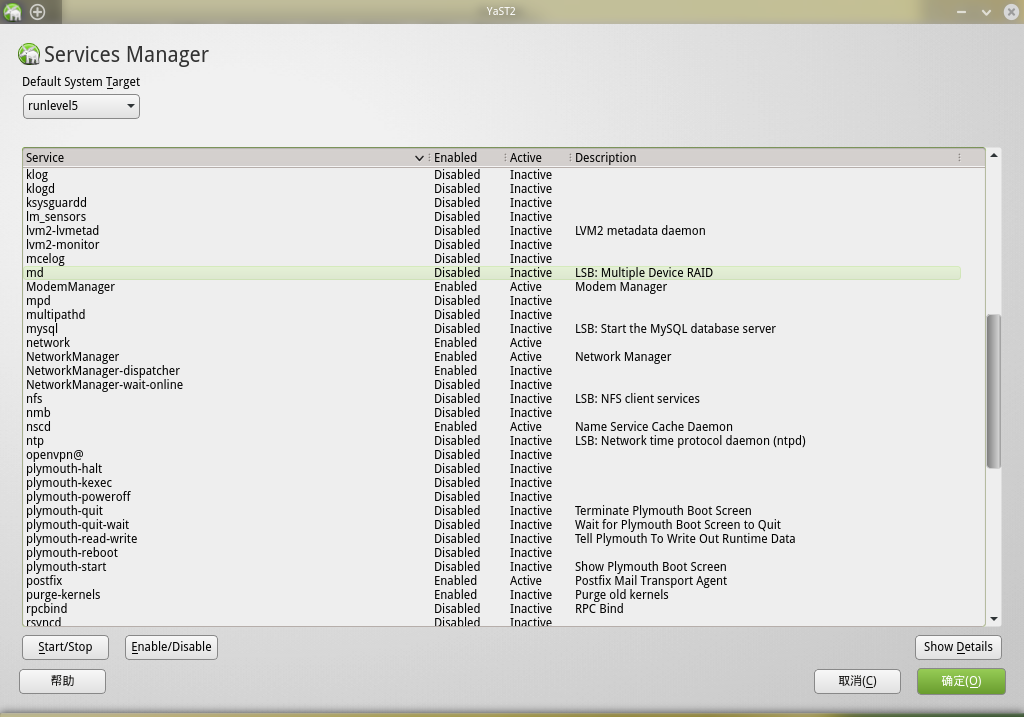Select the plymouth-poweroff service

point(492,498)
